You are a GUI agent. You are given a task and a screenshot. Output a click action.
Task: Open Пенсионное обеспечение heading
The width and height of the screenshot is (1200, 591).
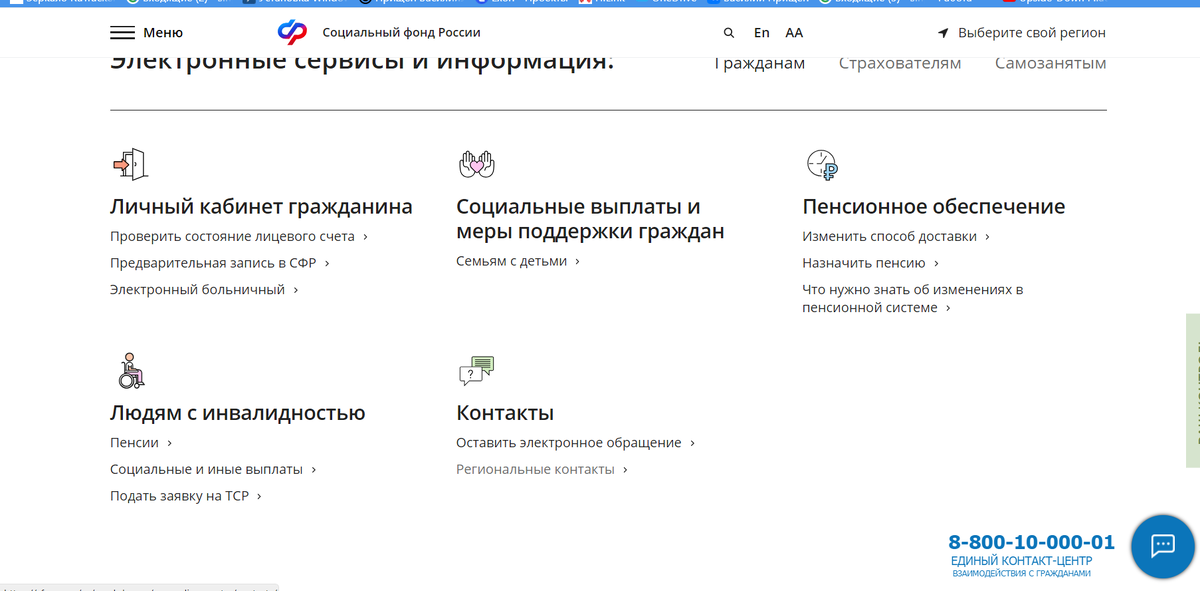(x=934, y=207)
